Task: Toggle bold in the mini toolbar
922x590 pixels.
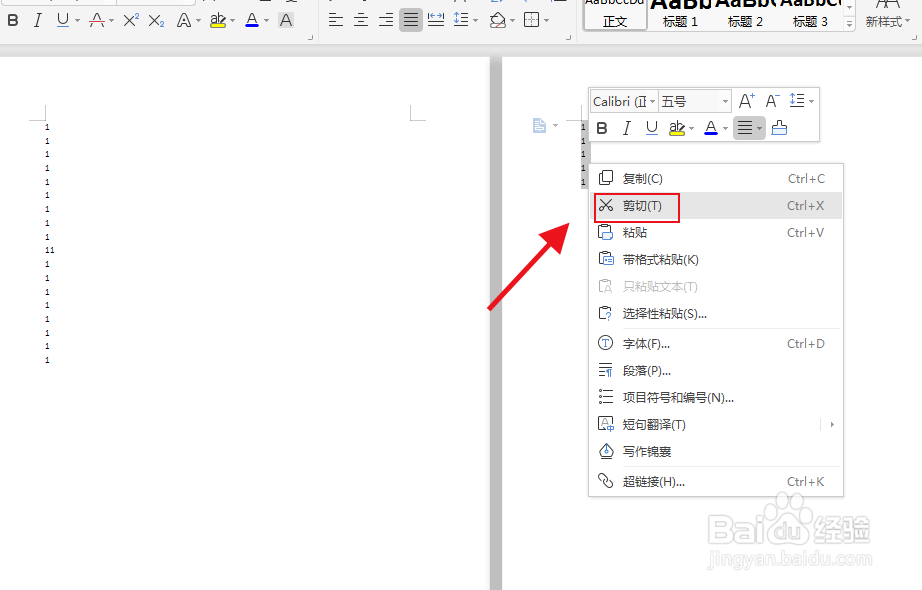Action: click(602, 127)
